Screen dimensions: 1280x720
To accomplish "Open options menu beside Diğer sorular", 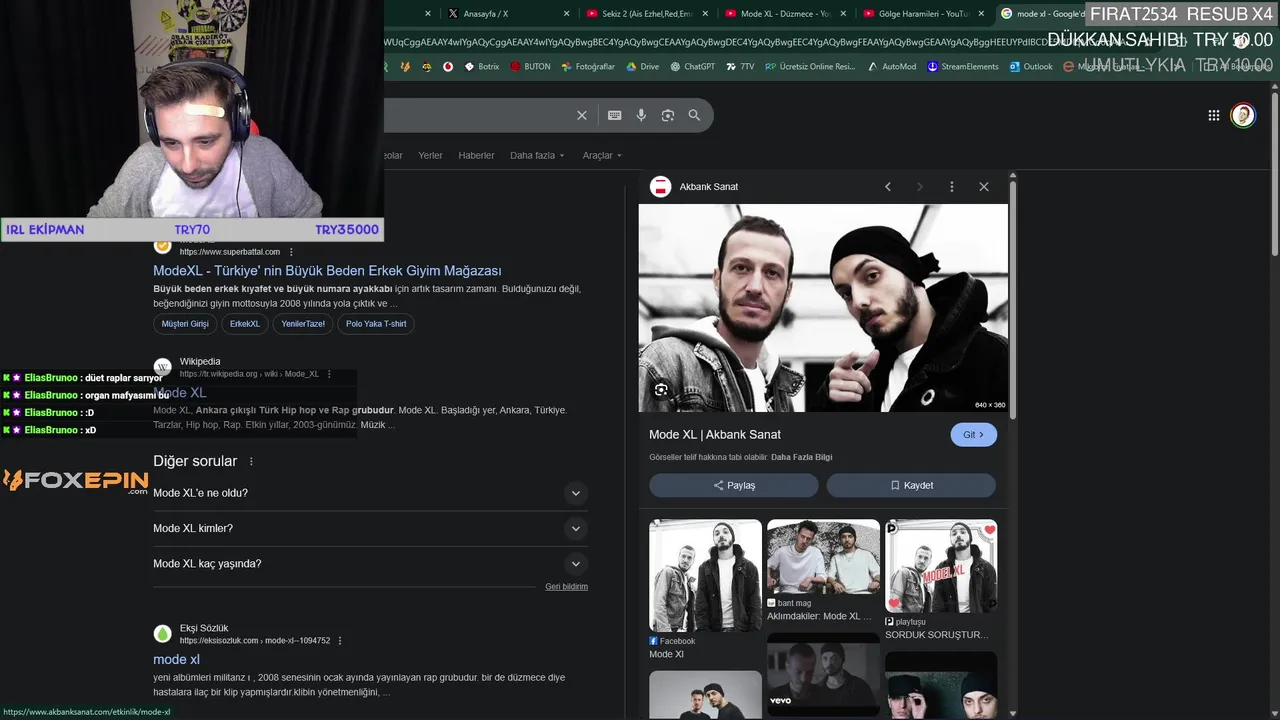I will 251,462.
